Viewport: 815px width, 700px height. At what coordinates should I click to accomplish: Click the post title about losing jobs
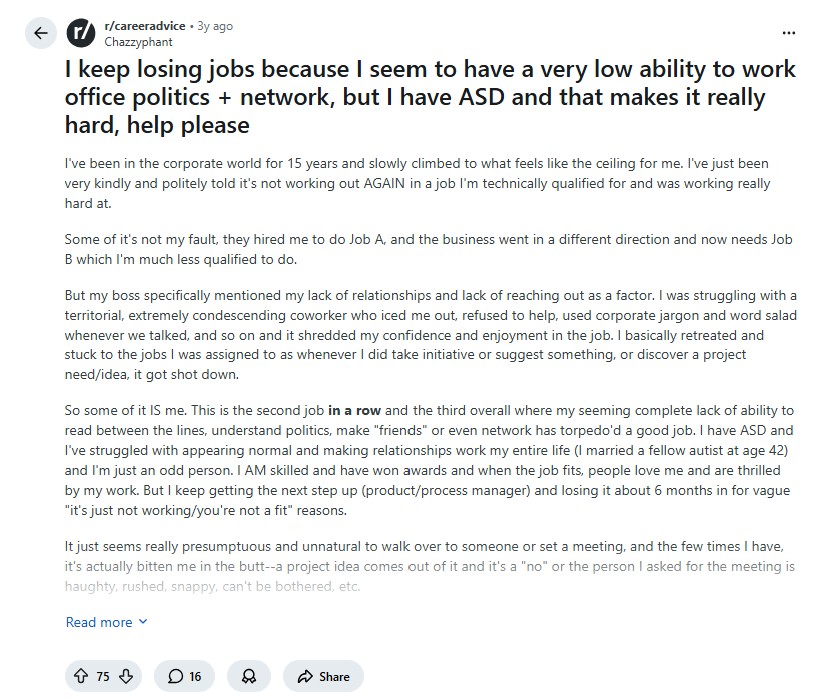click(430, 98)
